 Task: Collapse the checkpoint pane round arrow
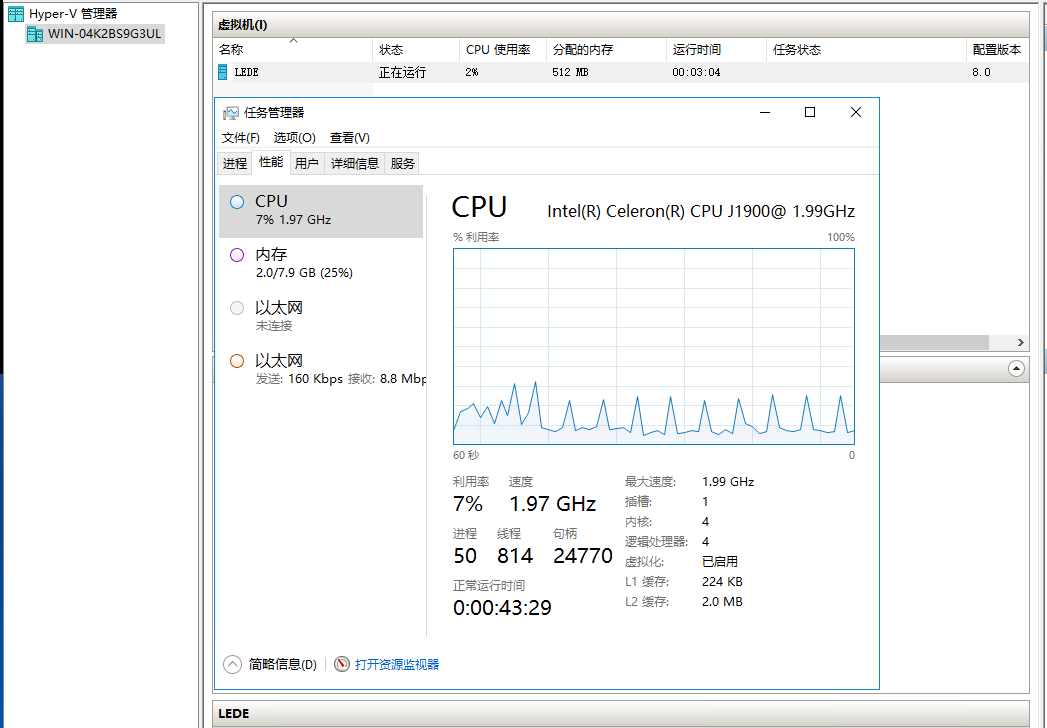point(1016,369)
